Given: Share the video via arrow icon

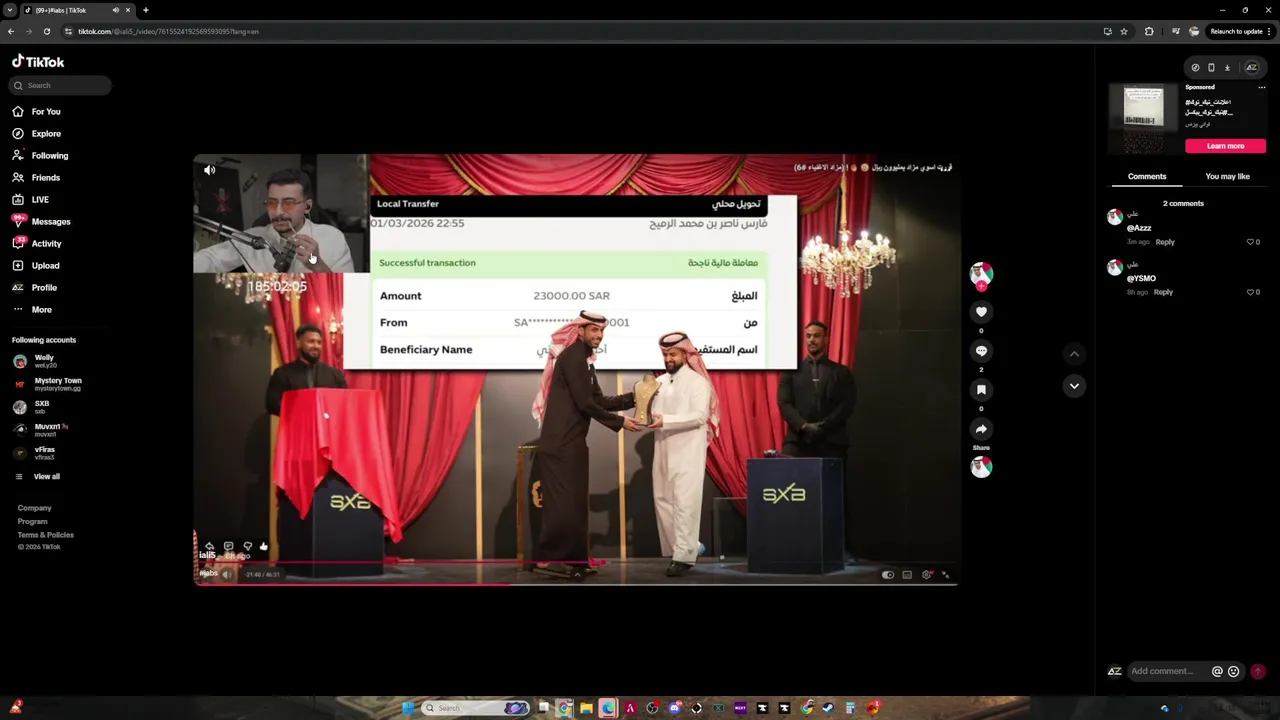Looking at the screenshot, I should [981, 429].
